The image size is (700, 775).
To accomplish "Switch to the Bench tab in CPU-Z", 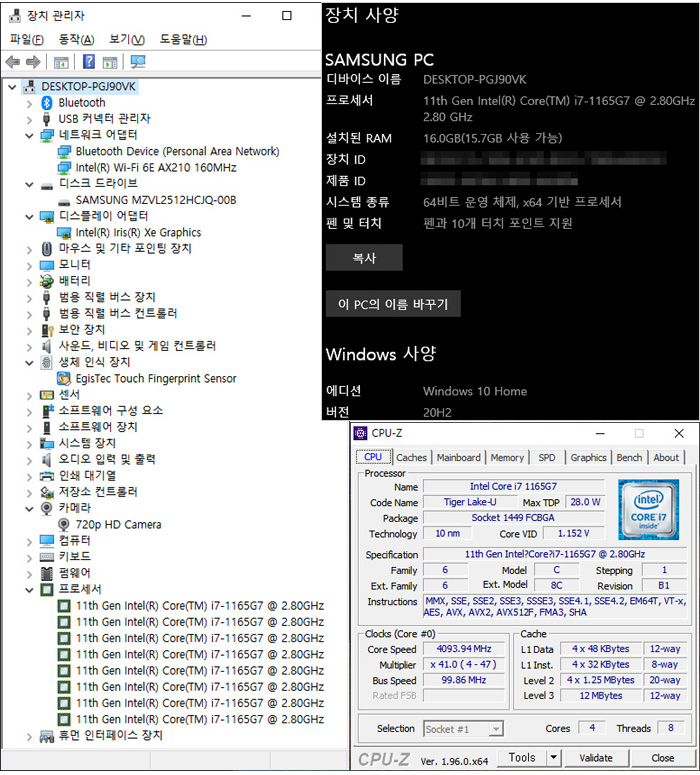I will (629, 458).
